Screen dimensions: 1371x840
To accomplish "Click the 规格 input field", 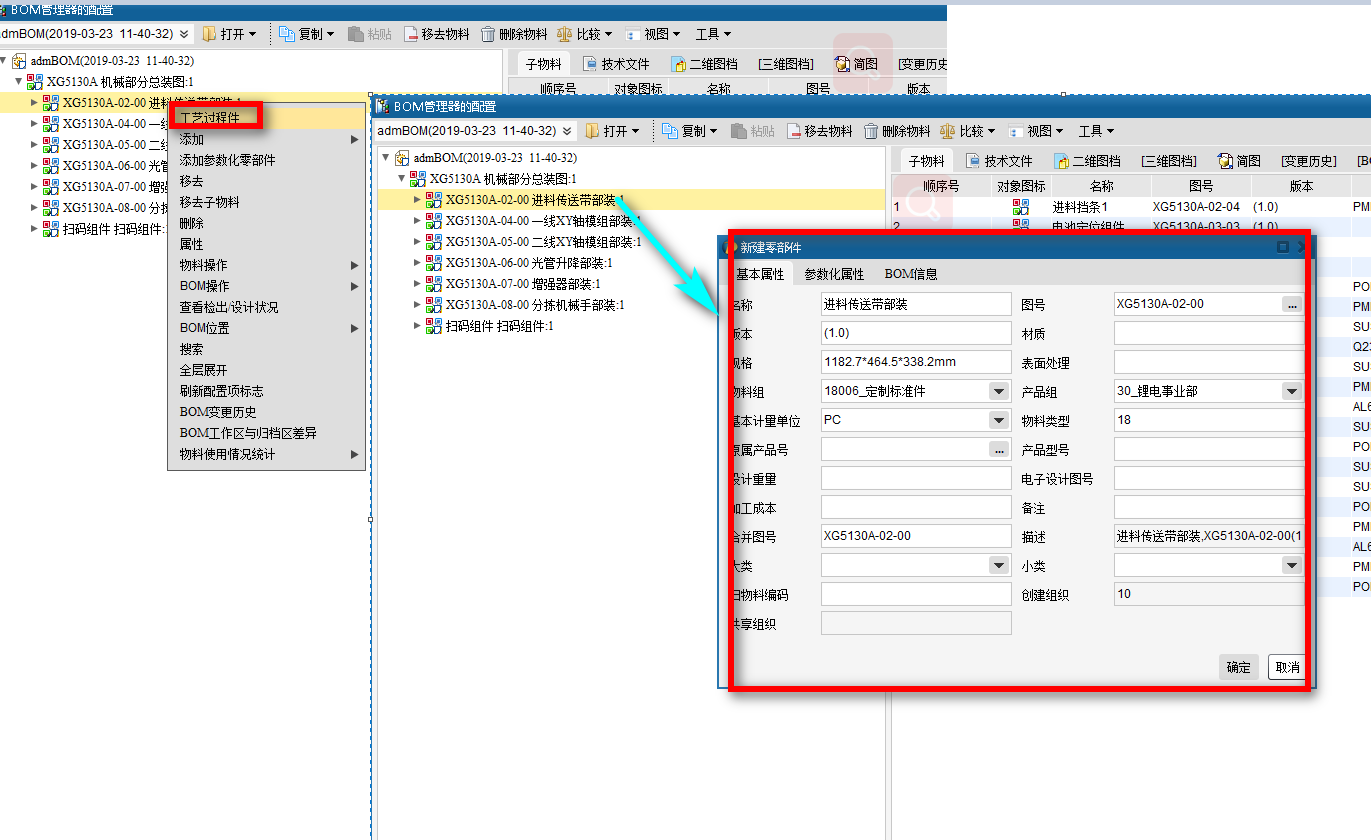I will pos(916,362).
